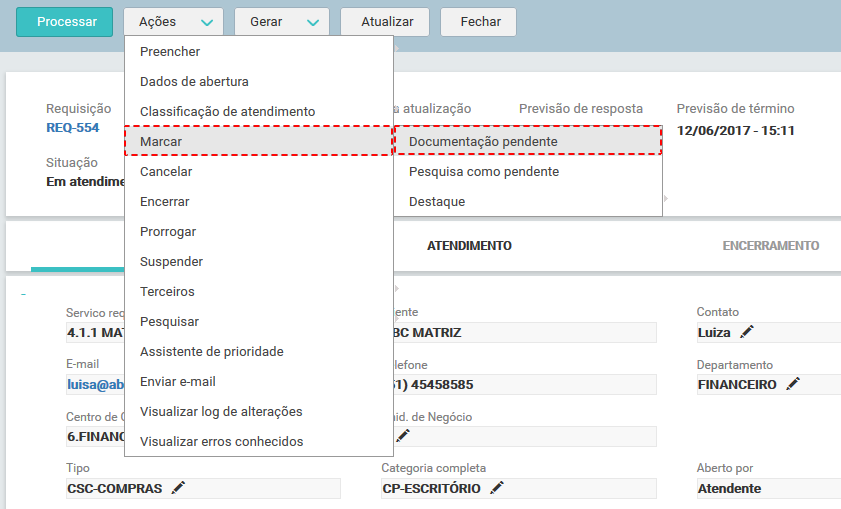Image resolution: width=841 pixels, height=509 pixels.
Task: Select Classificação de atendimento menu item
Action: 259,112
